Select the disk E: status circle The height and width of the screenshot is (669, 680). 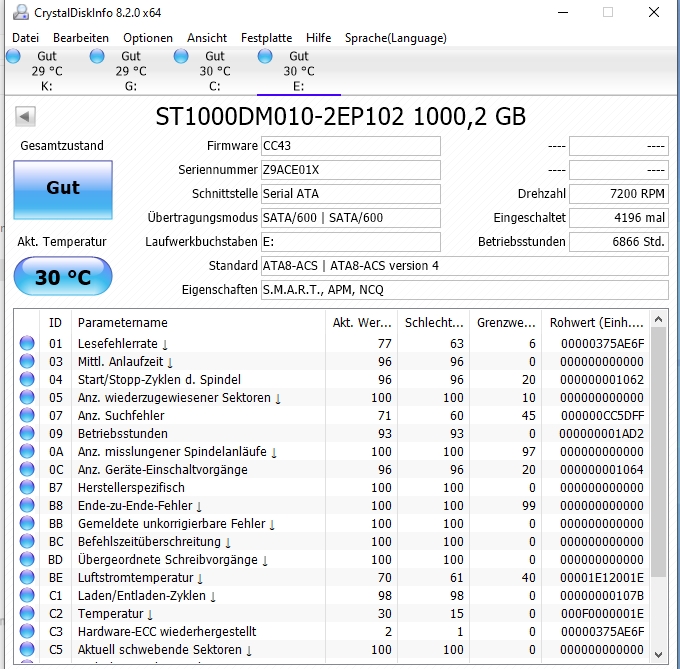click(265, 56)
